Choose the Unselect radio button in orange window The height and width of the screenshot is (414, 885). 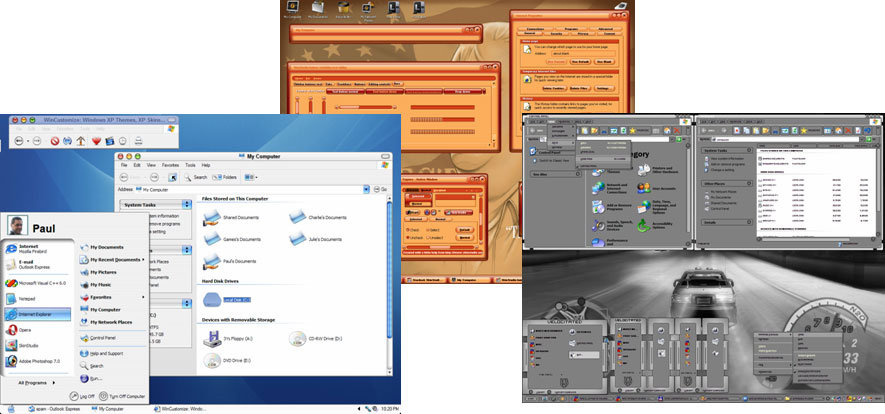point(427,237)
